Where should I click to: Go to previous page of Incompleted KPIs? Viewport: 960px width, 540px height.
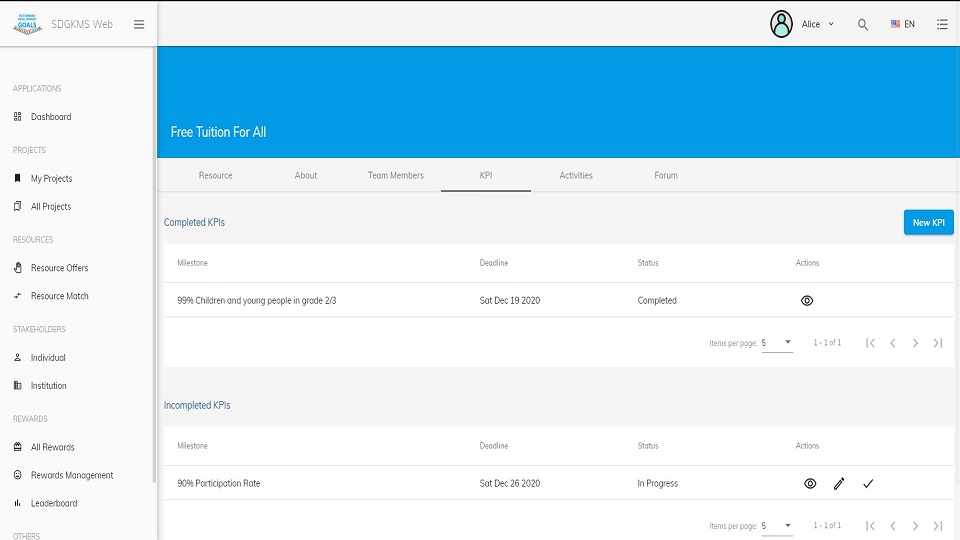(x=893, y=526)
